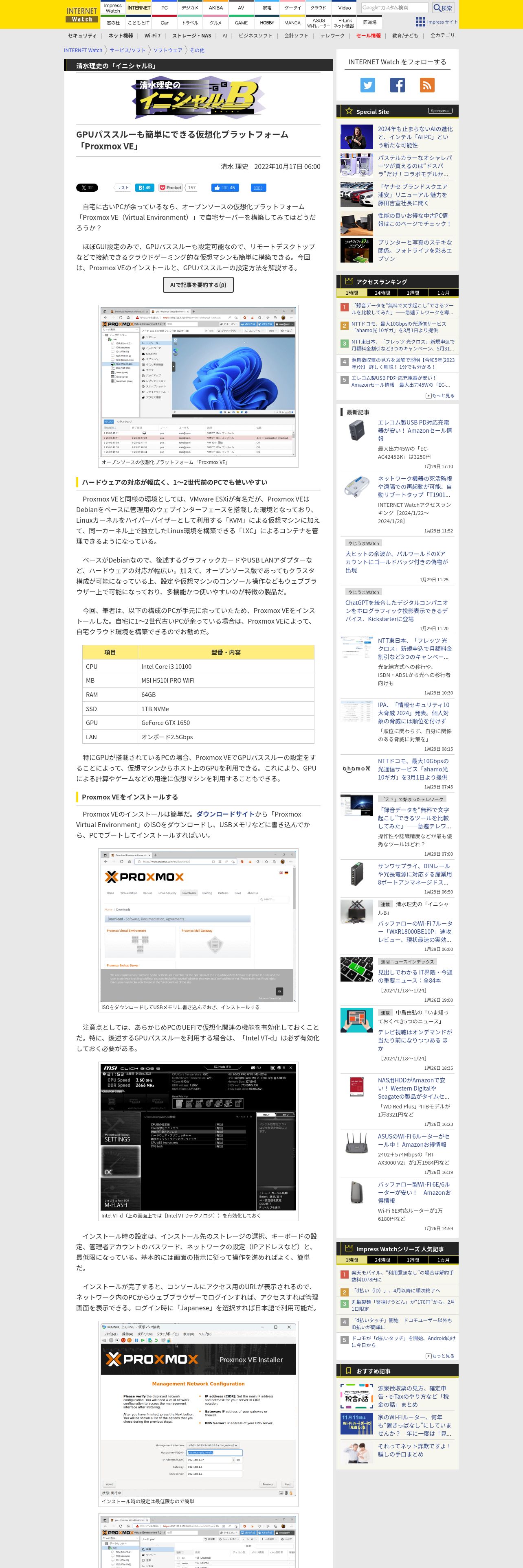This screenshot has width=523, height=1568.
Task: Go to the ソフトウェア breadcrumb link
Action: coord(167,50)
